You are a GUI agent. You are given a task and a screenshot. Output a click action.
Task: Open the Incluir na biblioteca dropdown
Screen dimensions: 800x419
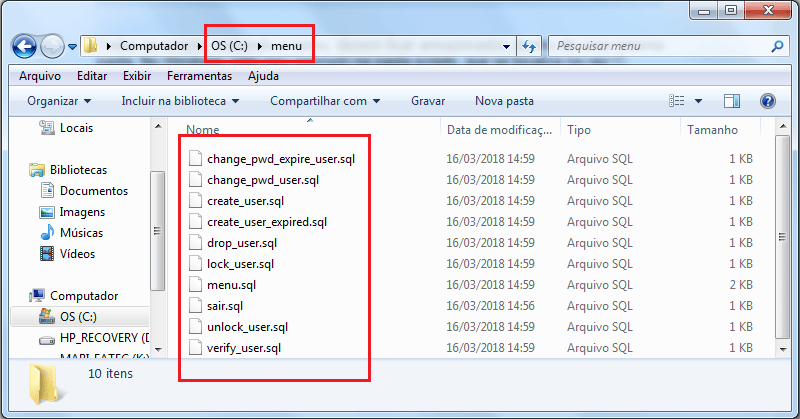coord(180,101)
